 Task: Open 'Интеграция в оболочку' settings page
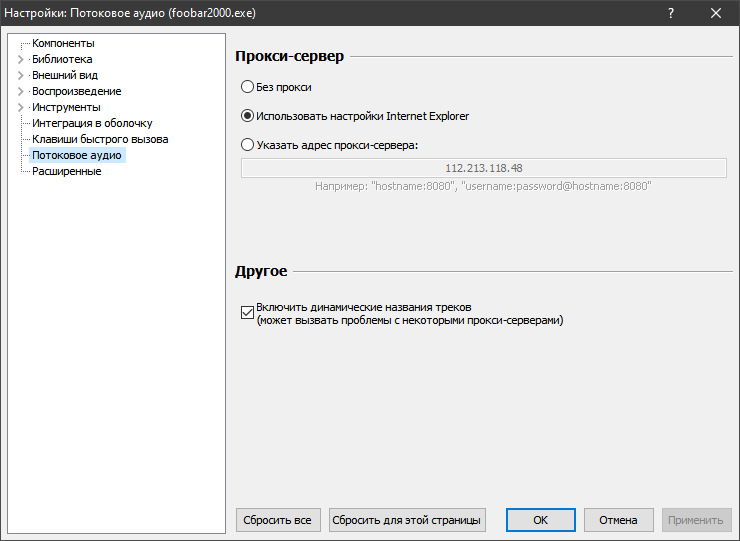pos(92,124)
